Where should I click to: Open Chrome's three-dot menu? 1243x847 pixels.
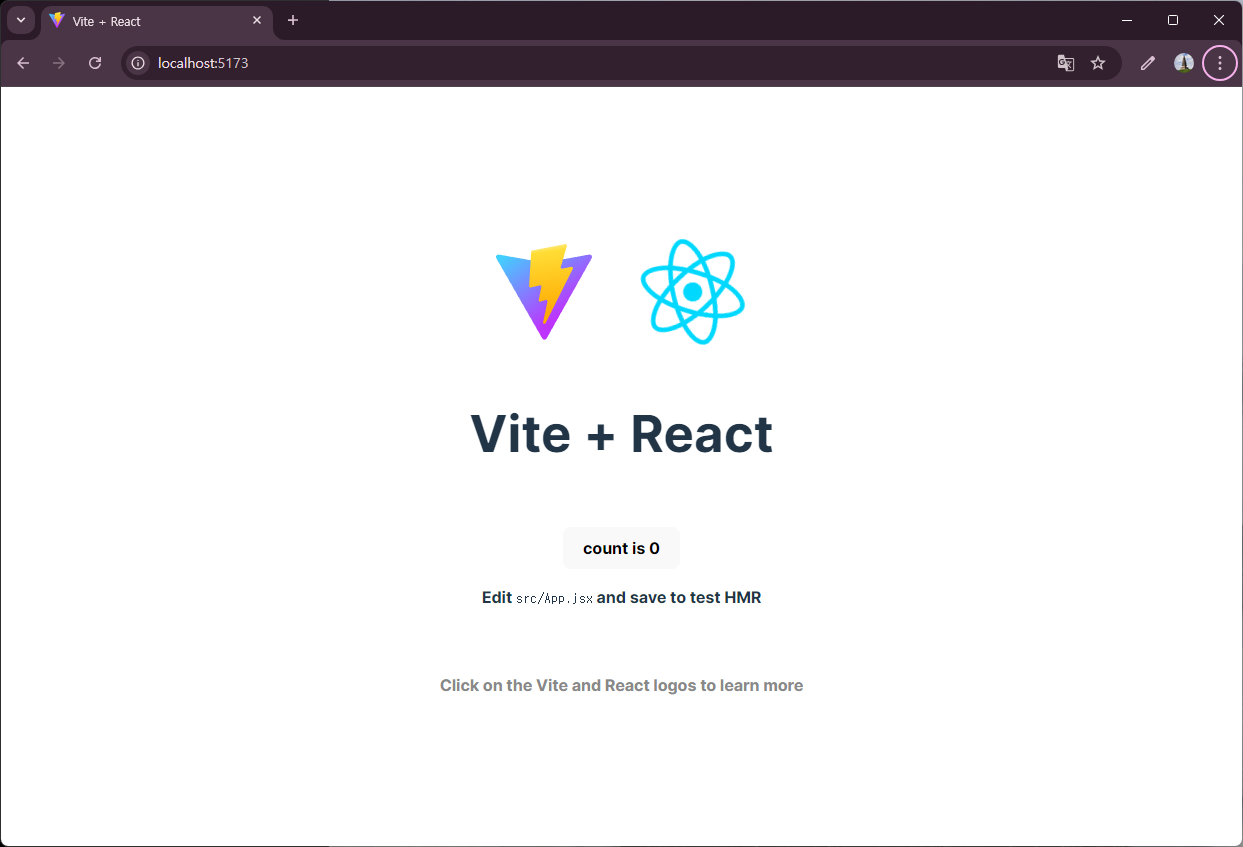click(1220, 63)
